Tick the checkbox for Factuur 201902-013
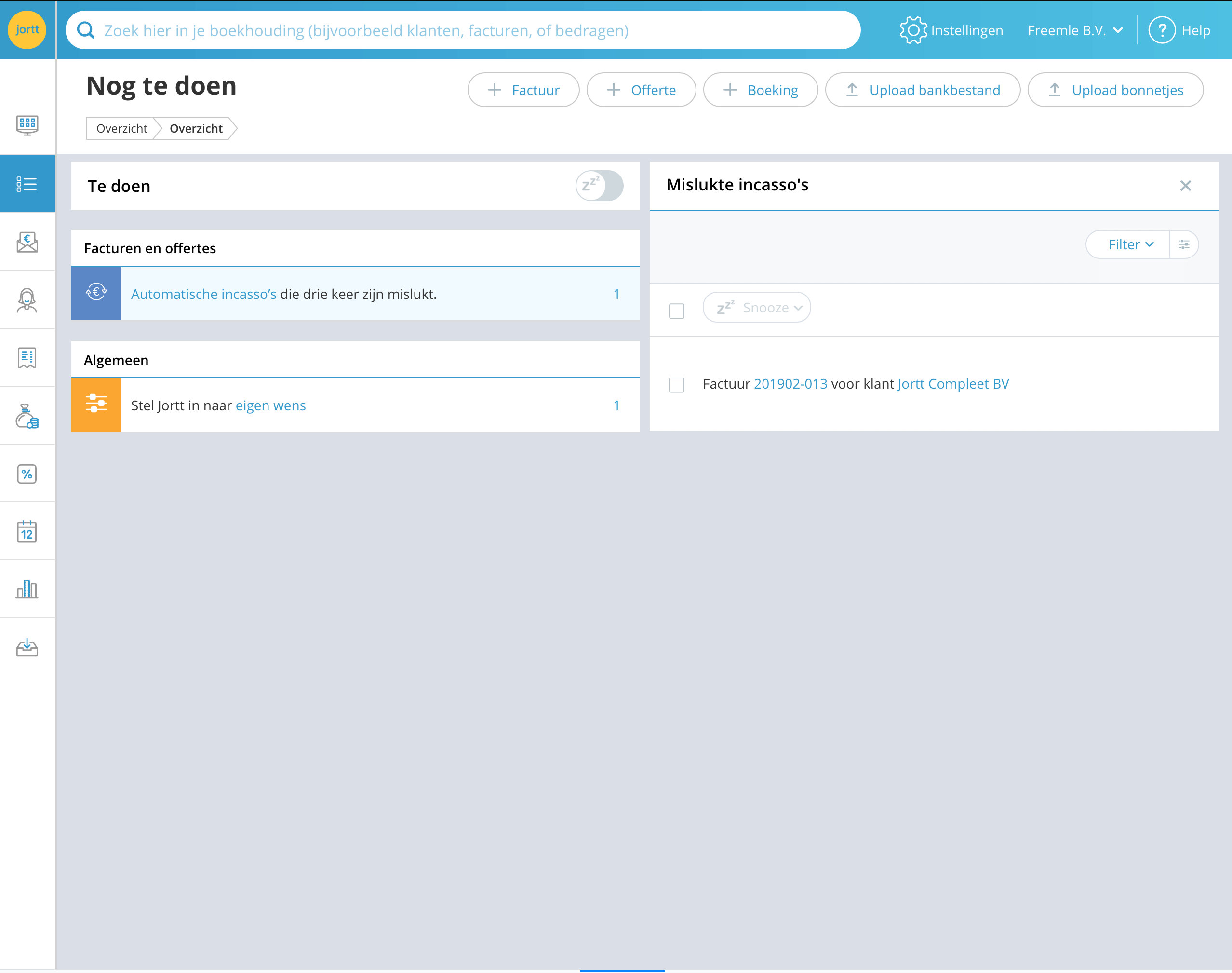Screen dimensions: 1232x973 [x=676, y=385]
